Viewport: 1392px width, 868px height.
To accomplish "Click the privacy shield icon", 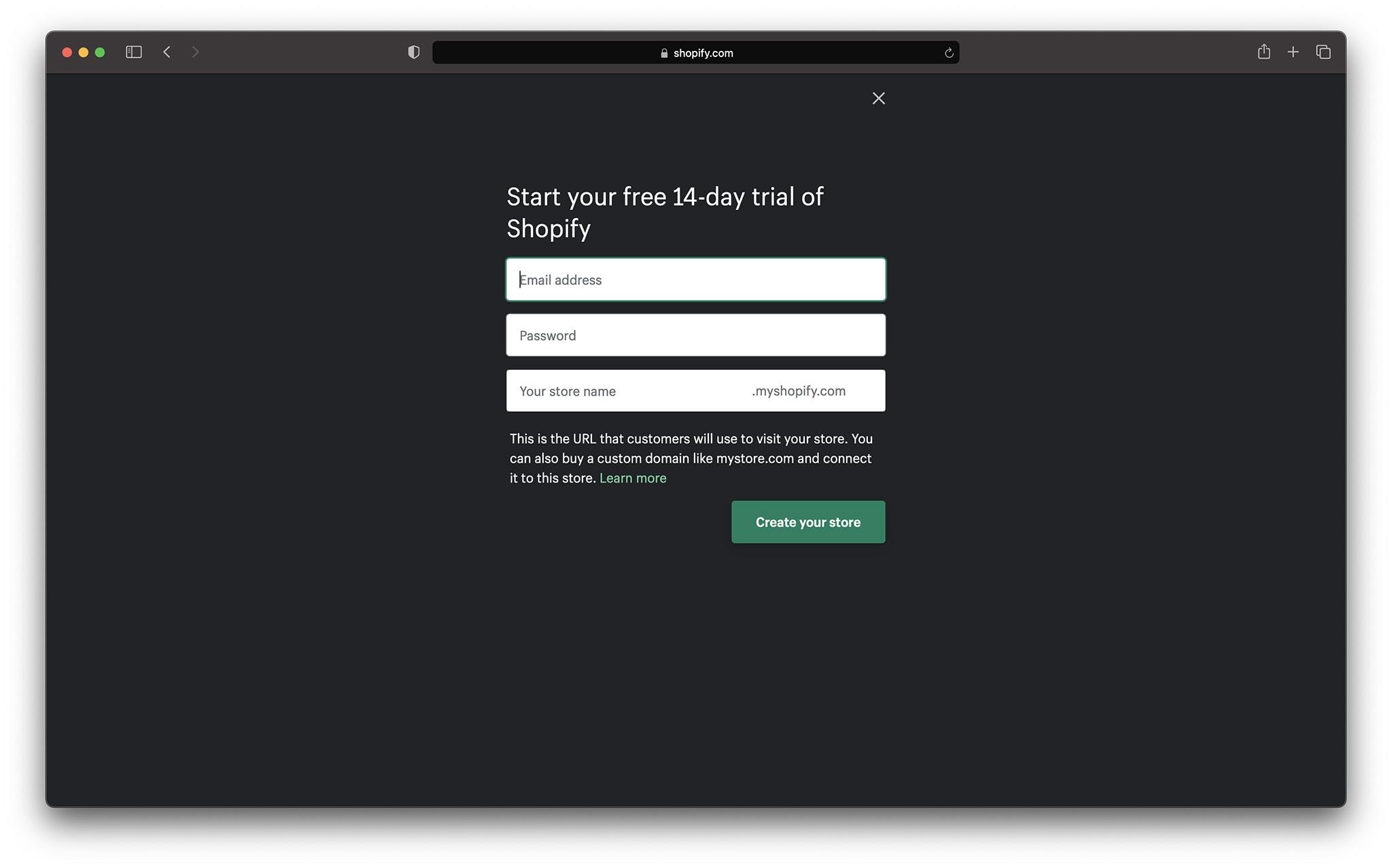I will coord(414,52).
